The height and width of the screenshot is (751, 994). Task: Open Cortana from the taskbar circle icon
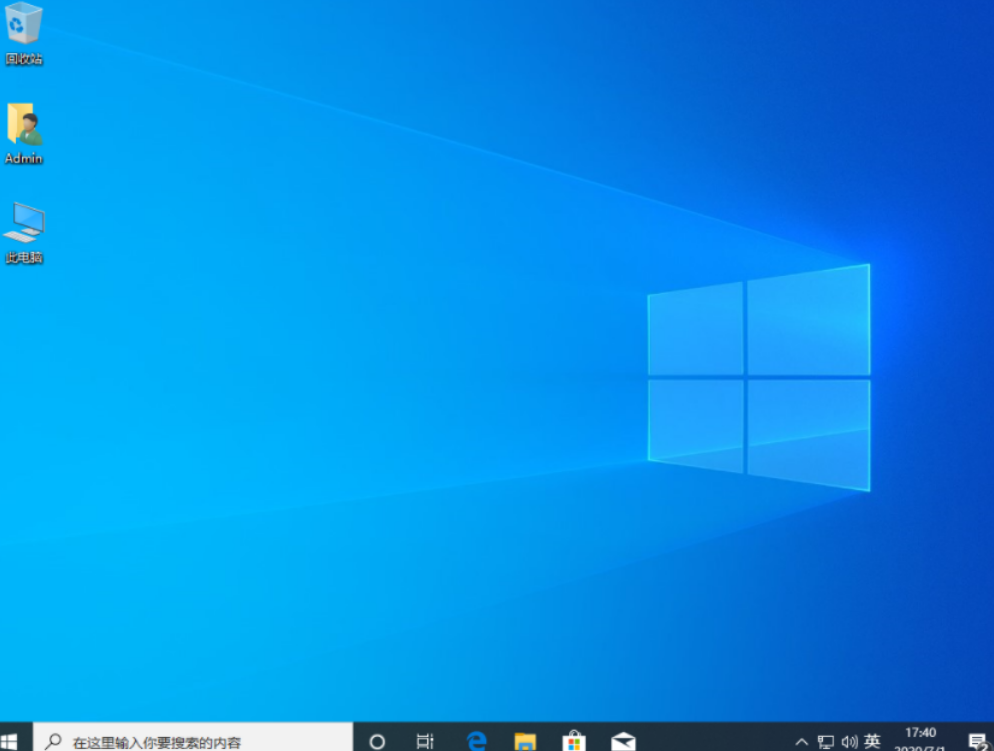click(x=377, y=741)
